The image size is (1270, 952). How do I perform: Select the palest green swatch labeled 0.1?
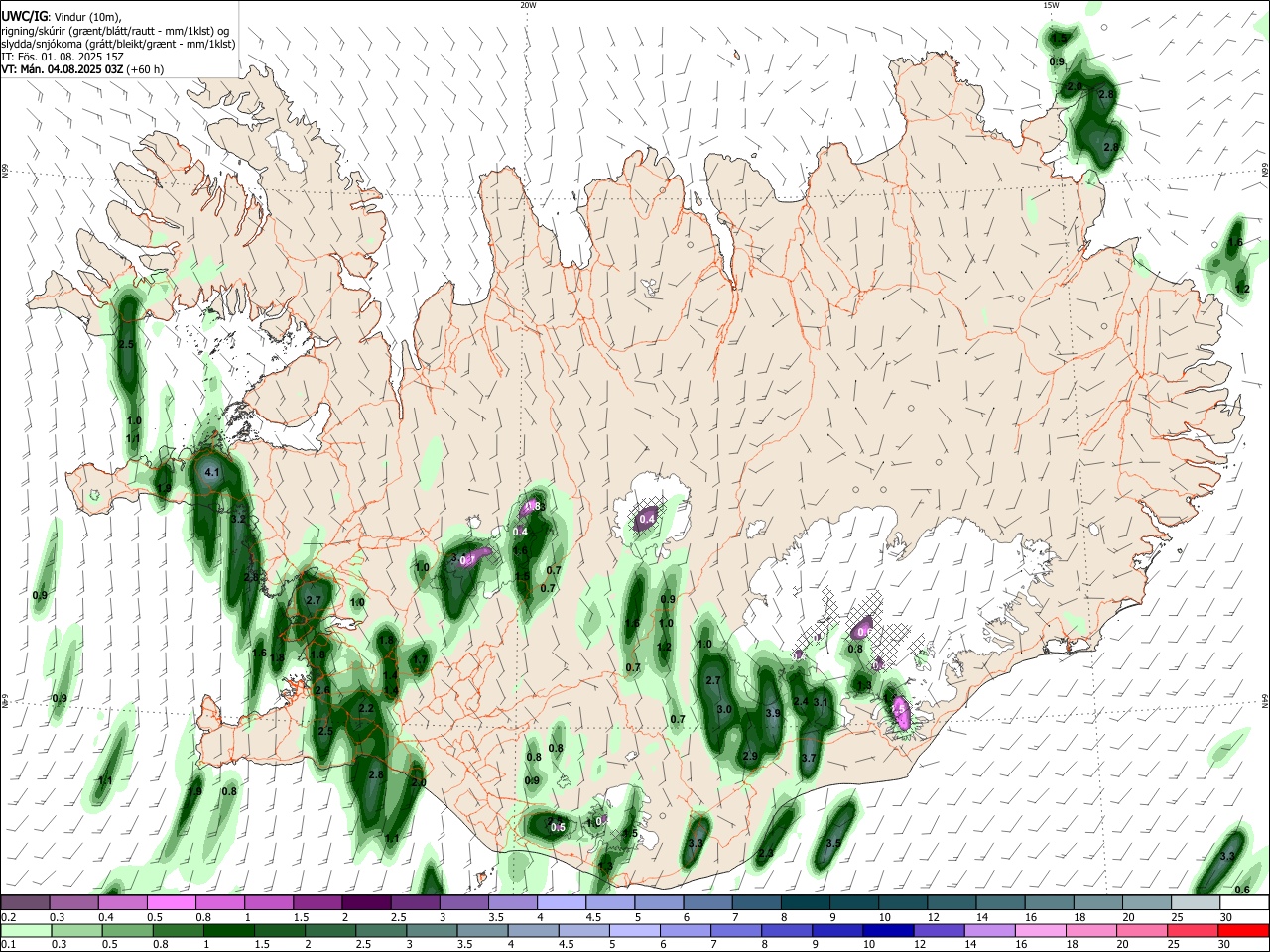25,931
